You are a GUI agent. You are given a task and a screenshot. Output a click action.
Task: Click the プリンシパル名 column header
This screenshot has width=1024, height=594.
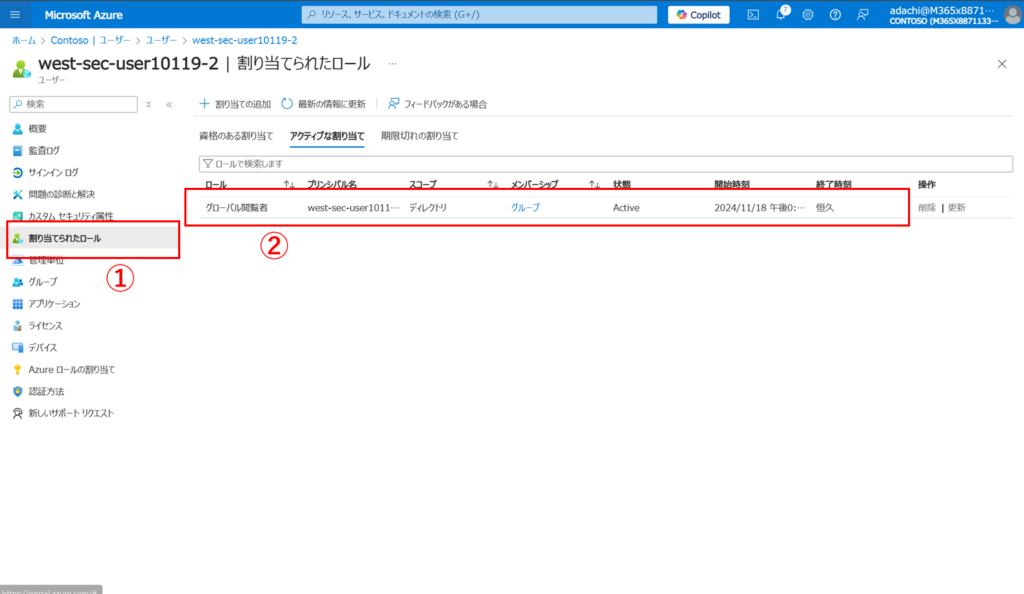coord(332,185)
